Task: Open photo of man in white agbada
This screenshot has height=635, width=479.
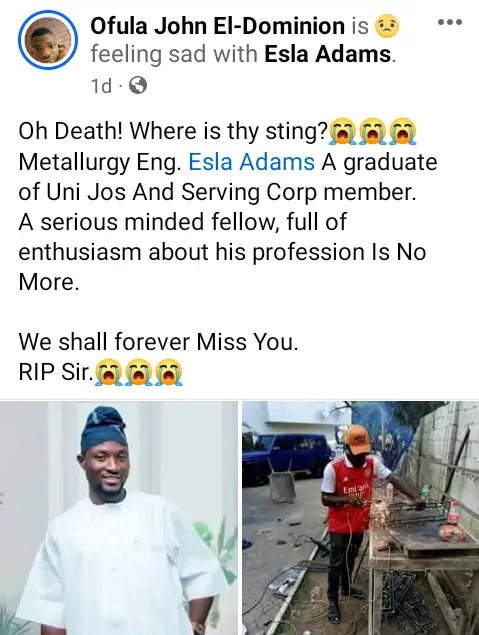Action: coord(119,518)
